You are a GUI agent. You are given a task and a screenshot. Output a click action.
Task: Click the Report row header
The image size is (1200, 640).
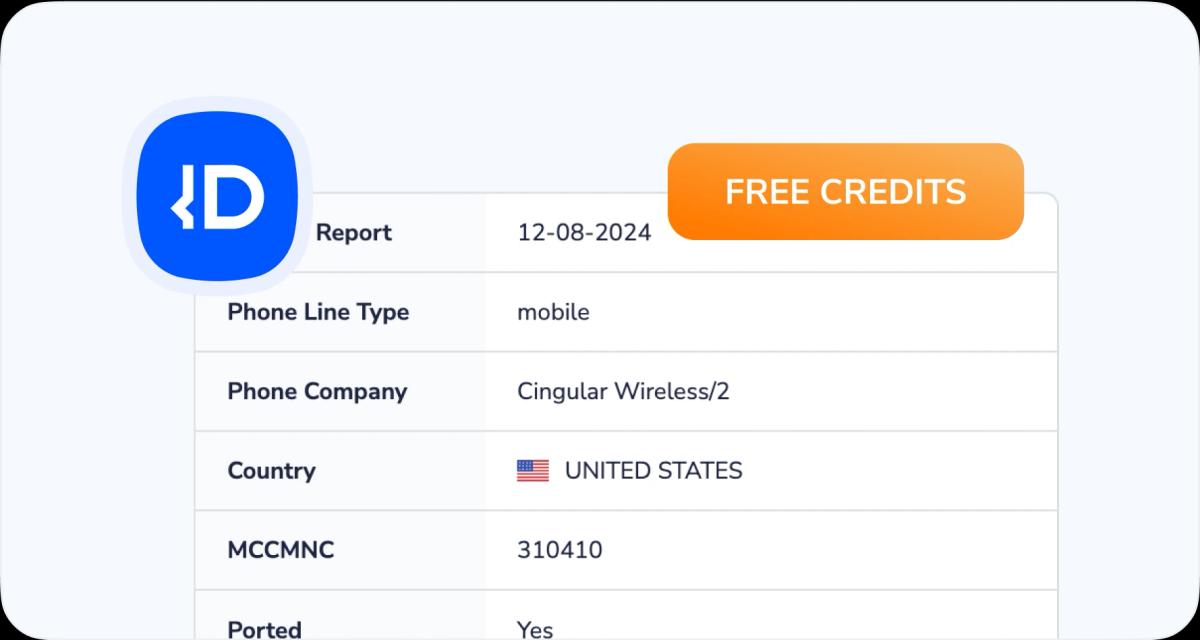355,232
